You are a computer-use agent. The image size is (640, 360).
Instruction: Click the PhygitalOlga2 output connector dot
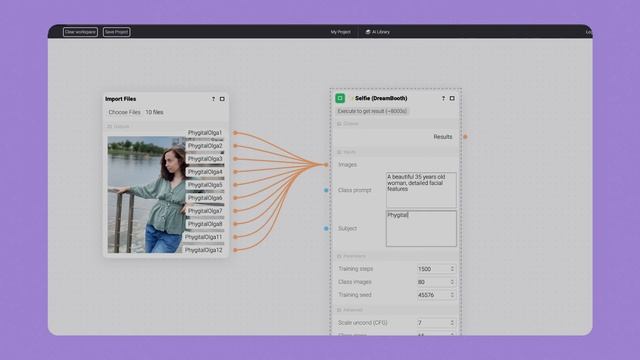[235, 146]
